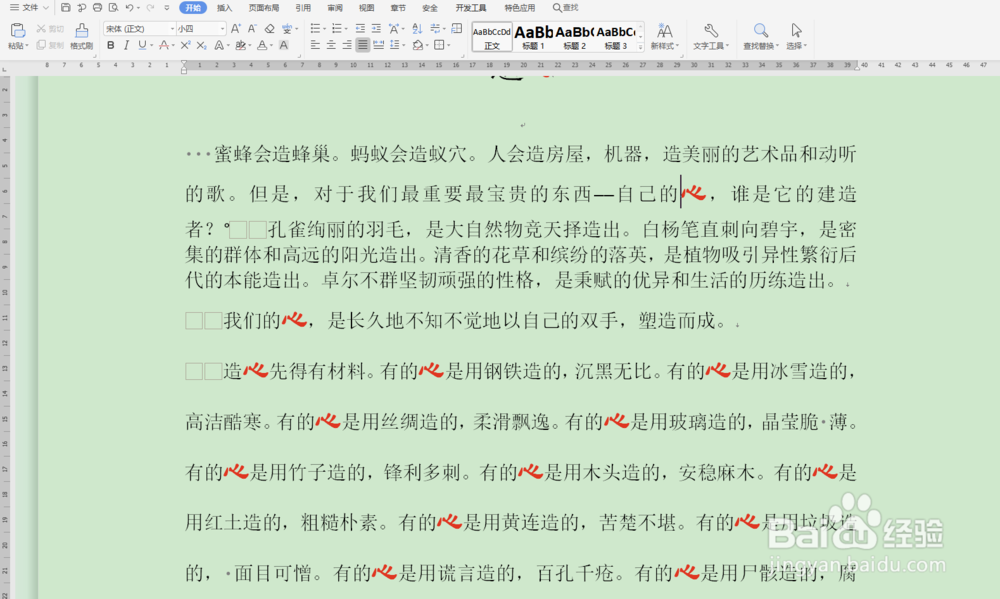Toggle bold formatting on selected text
Screen dimensions: 1000x599
click(109, 46)
